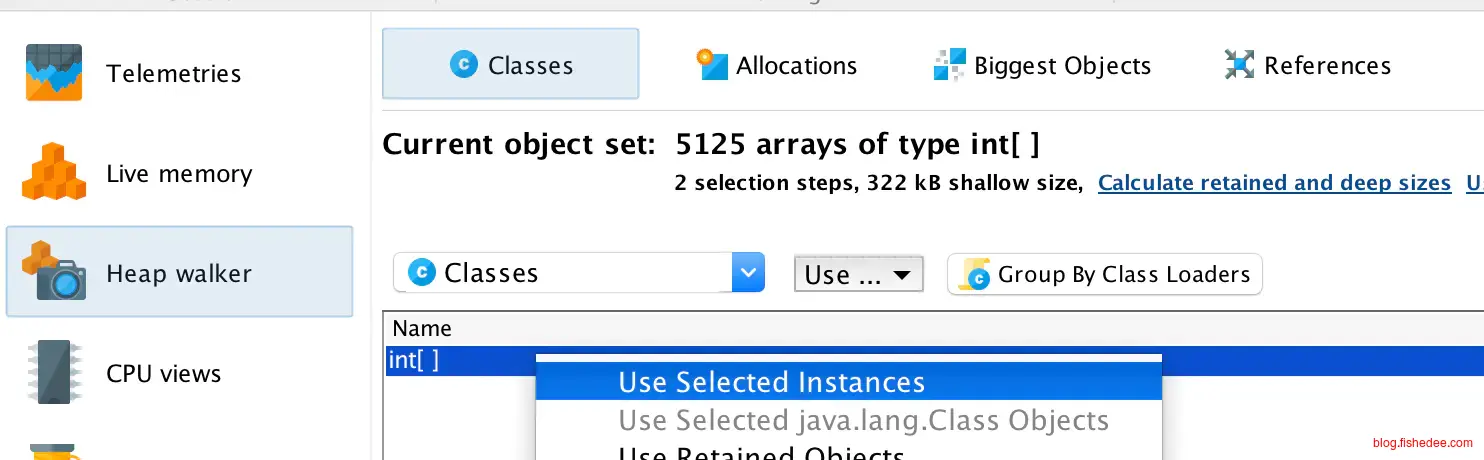This screenshot has height=460, width=1484.
Task: Click the Allocations tab icon
Action: [x=712, y=65]
